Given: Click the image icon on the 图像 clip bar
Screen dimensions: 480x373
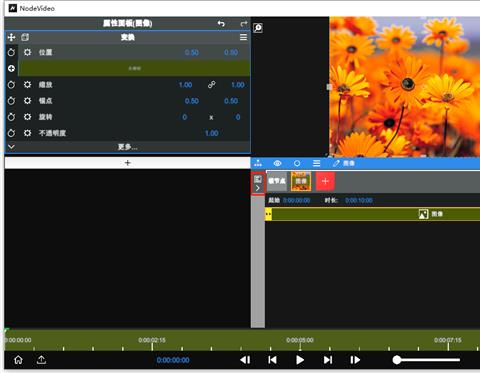Looking at the screenshot, I should tap(423, 214).
